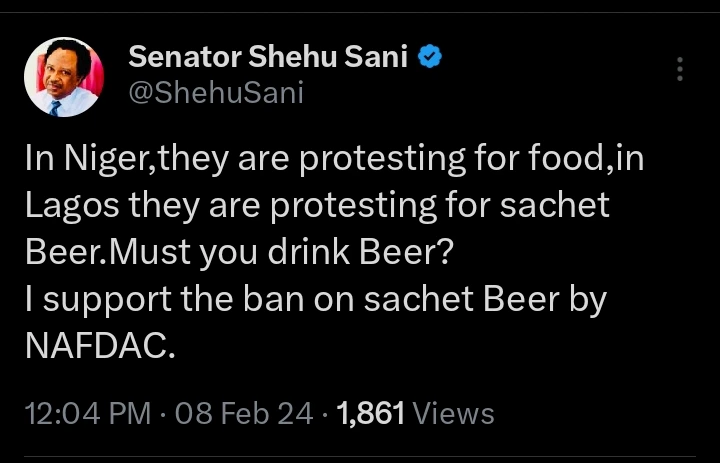Click the 08 Feb 24 date
This screenshot has height=463, width=720.
tap(244, 413)
